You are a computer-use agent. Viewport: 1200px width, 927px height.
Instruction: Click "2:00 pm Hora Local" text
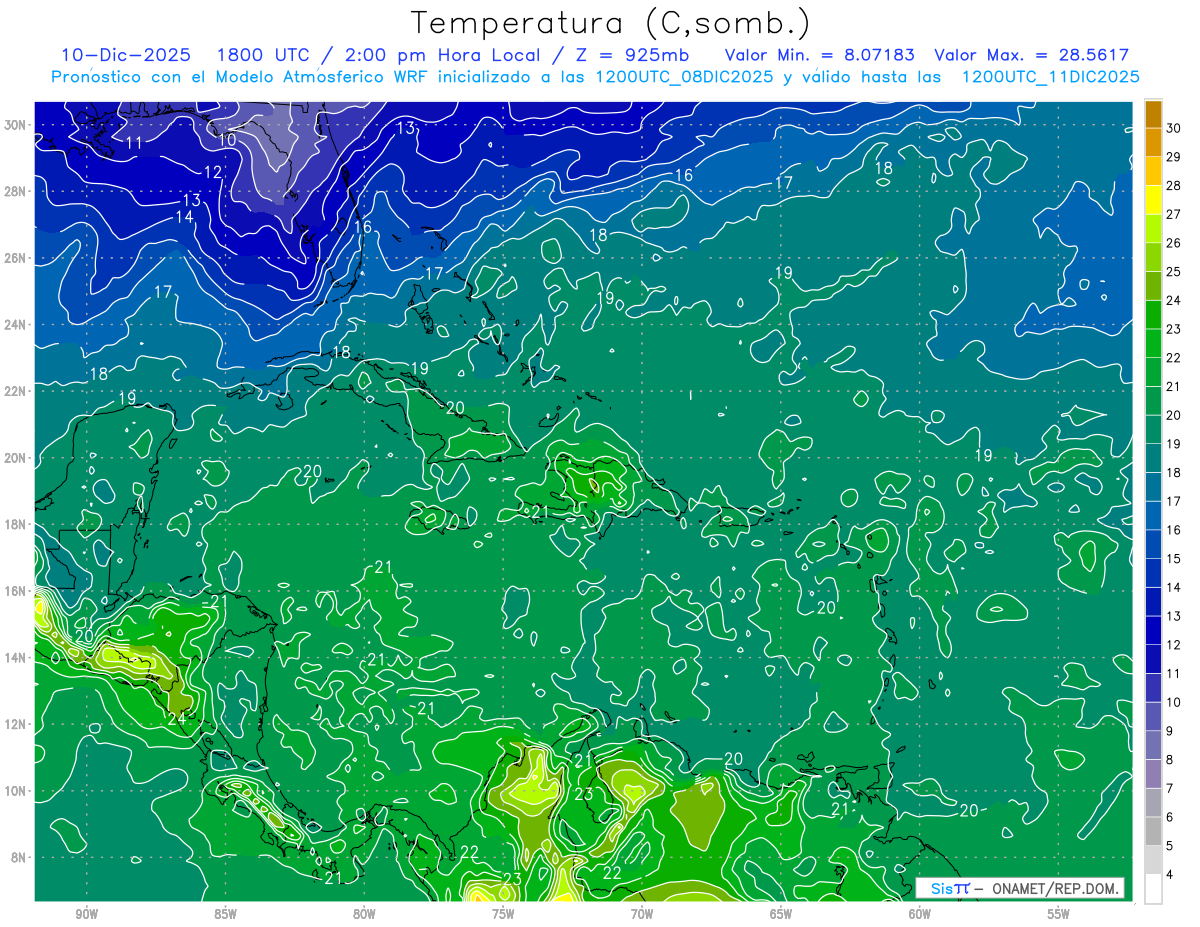[x=434, y=55]
